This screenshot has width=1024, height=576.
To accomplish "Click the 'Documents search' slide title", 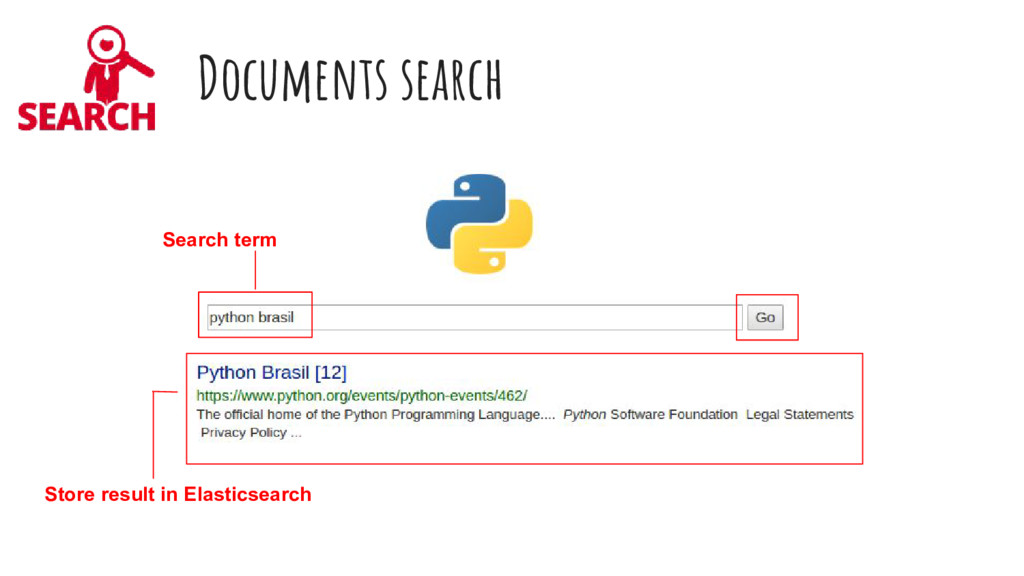I will [x=350, y=78].
